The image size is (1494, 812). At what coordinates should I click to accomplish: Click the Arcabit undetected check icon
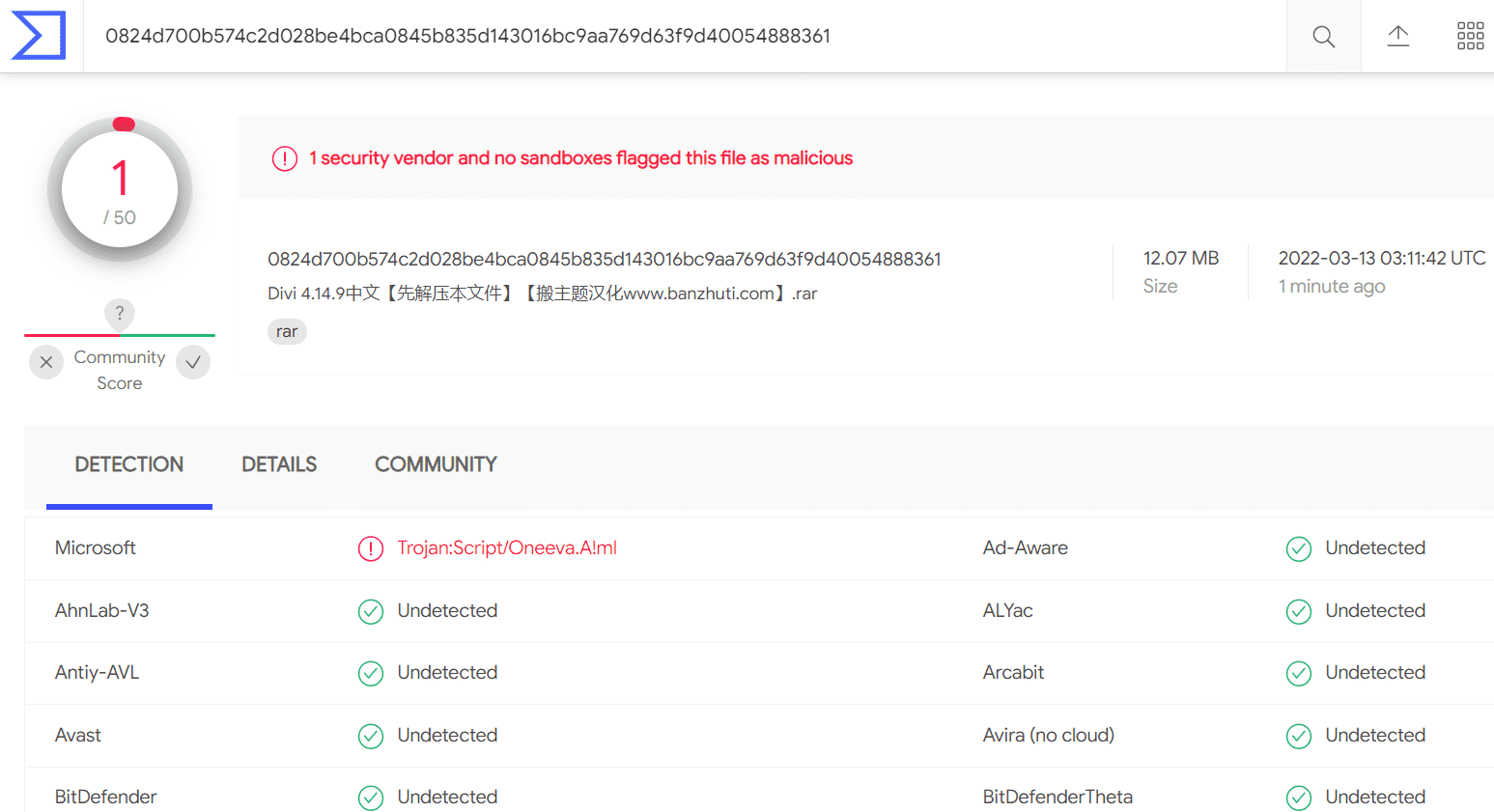point(1299,673)
